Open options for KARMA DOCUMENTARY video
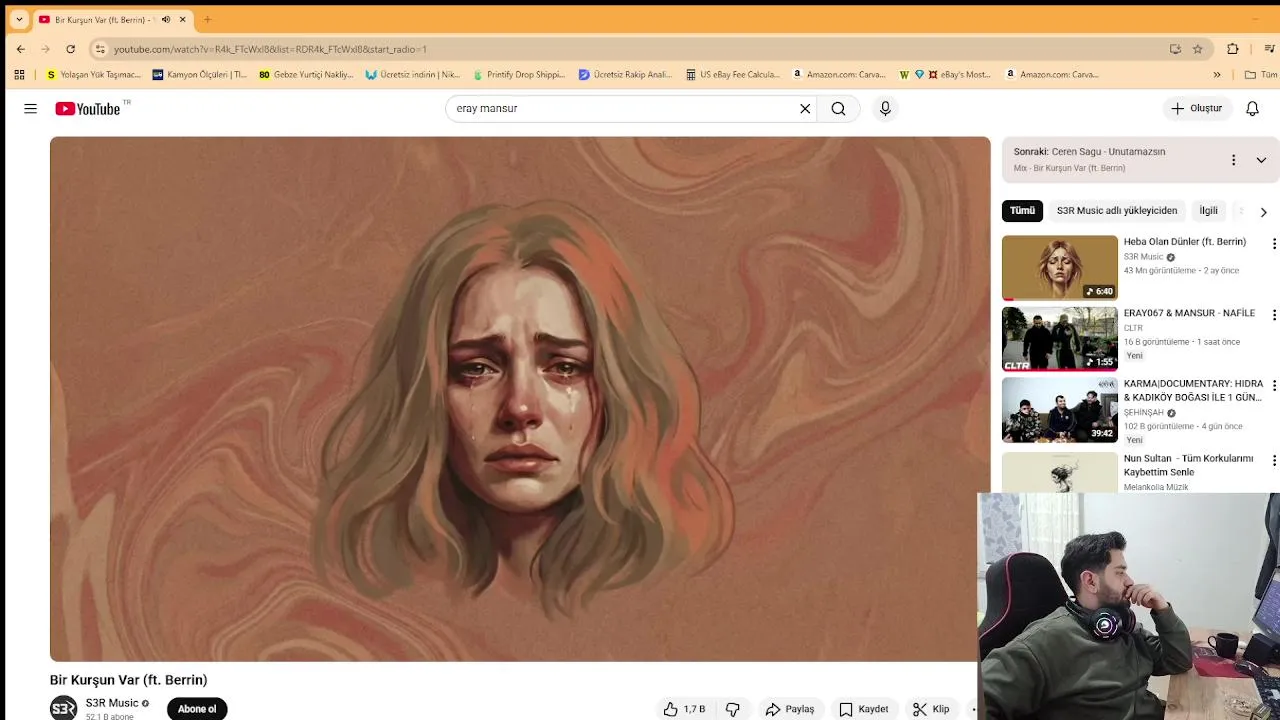Viewport: 1280px width, 720px height. click(x=1273, y=386)
